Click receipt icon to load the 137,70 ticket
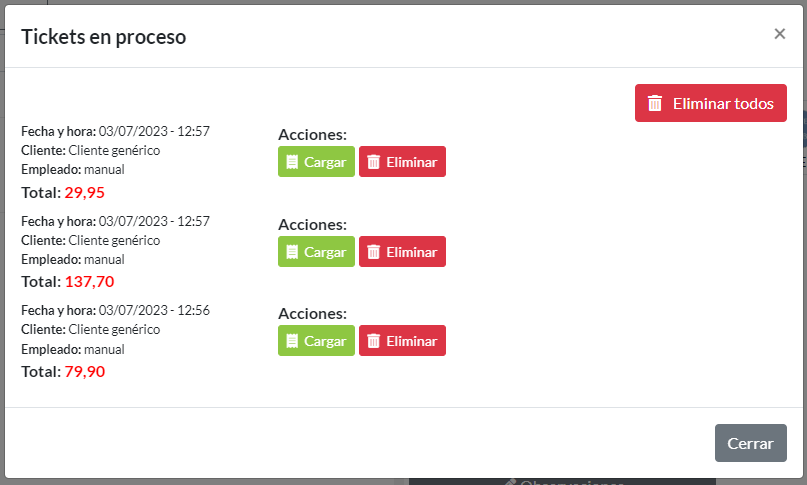The height and width of the screenshot is (485, 807). [x=292, y=252]
